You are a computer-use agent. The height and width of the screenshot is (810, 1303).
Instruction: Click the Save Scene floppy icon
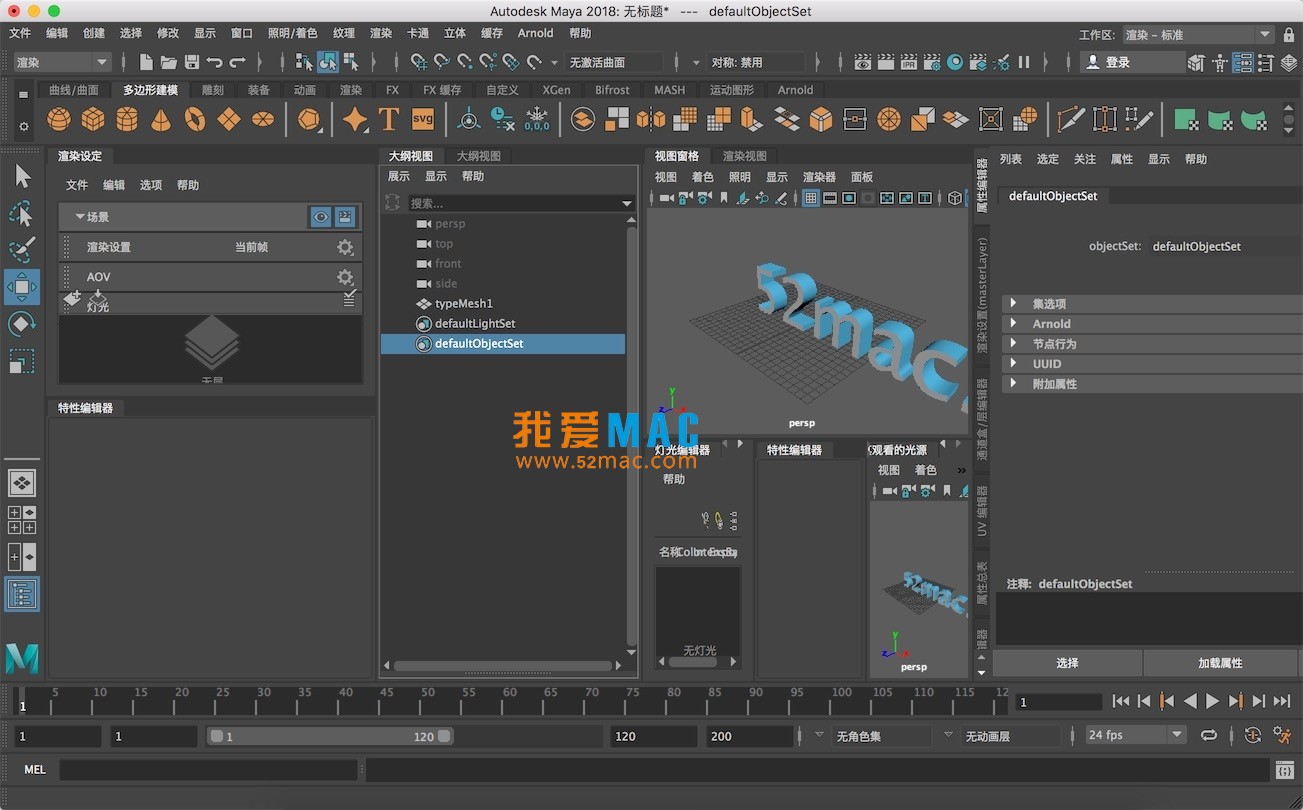(191, 62)
